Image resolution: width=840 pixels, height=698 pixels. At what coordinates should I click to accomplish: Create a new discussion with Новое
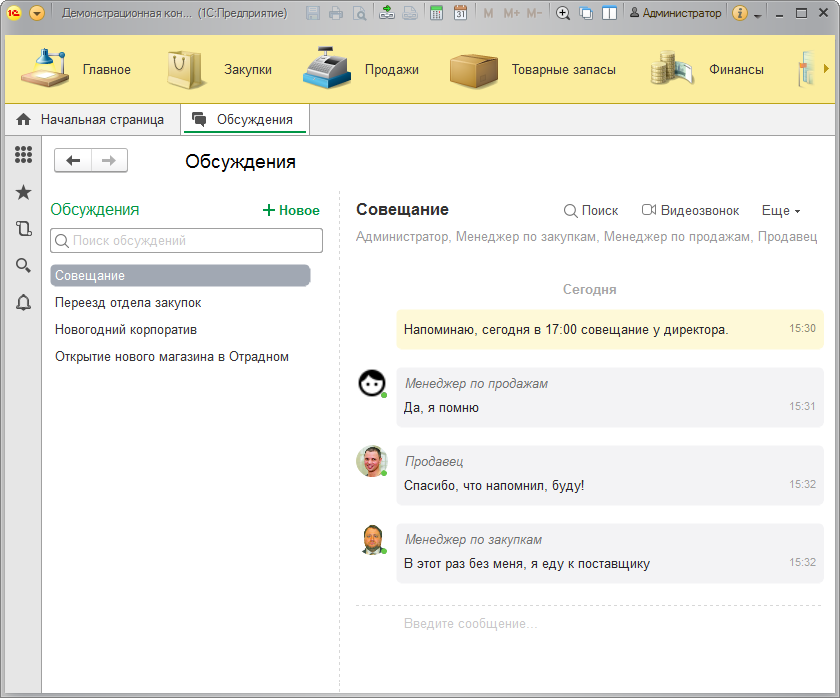point(291,210)
